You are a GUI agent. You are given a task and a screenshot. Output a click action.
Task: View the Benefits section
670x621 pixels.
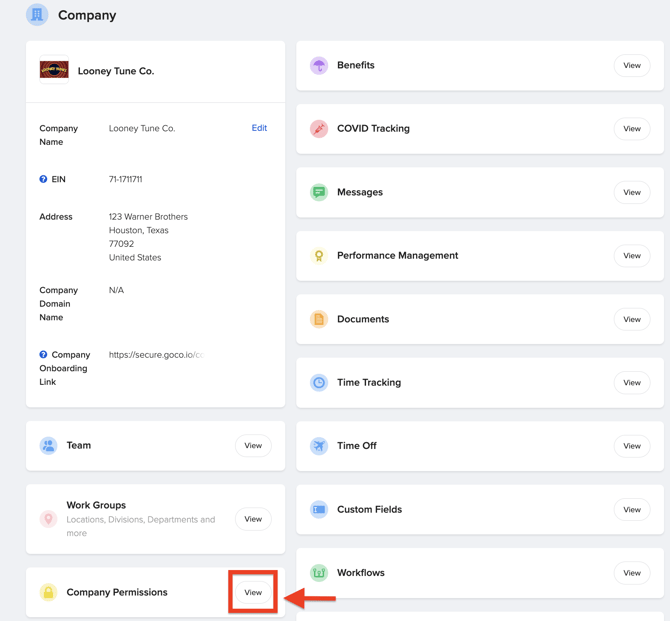[x=632, y=65]
